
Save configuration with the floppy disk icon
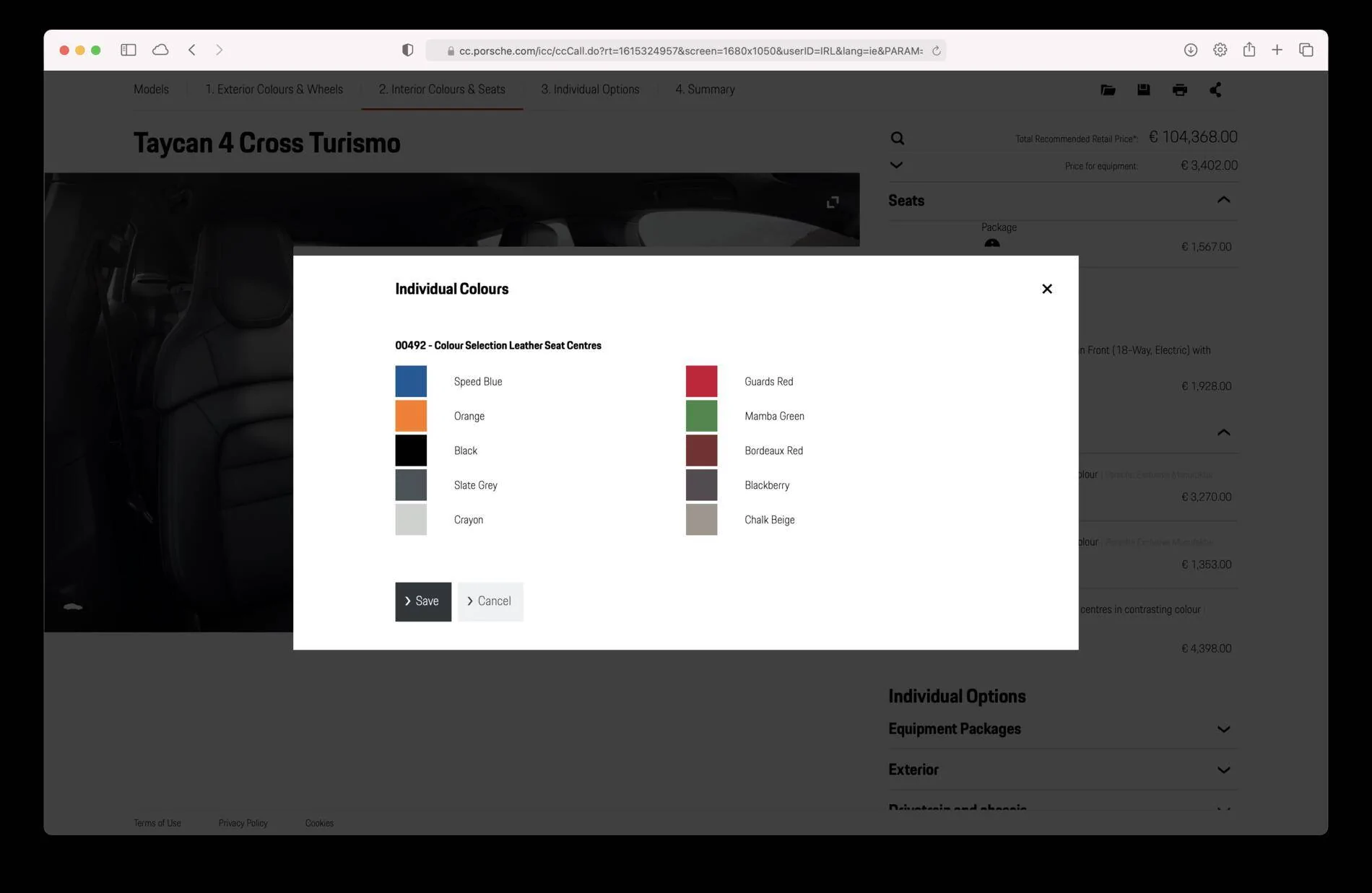[1143, 90]
